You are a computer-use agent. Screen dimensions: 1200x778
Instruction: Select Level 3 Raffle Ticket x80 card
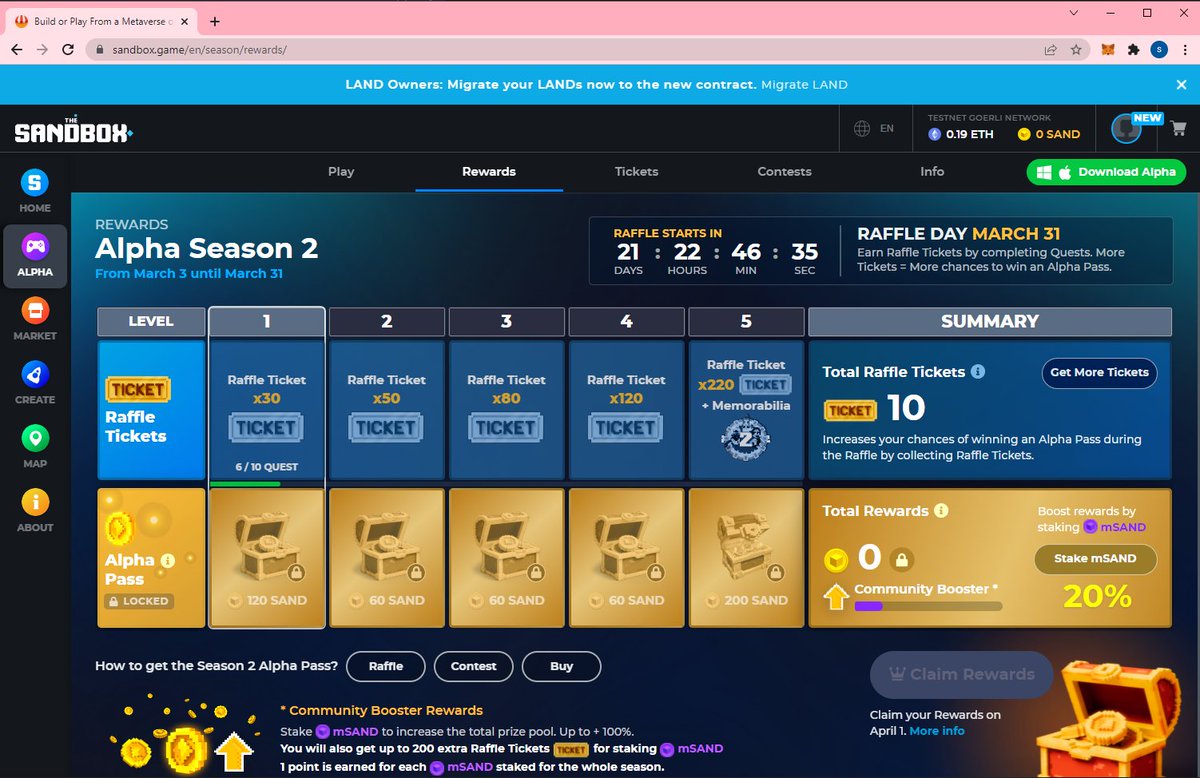[506, 410]
